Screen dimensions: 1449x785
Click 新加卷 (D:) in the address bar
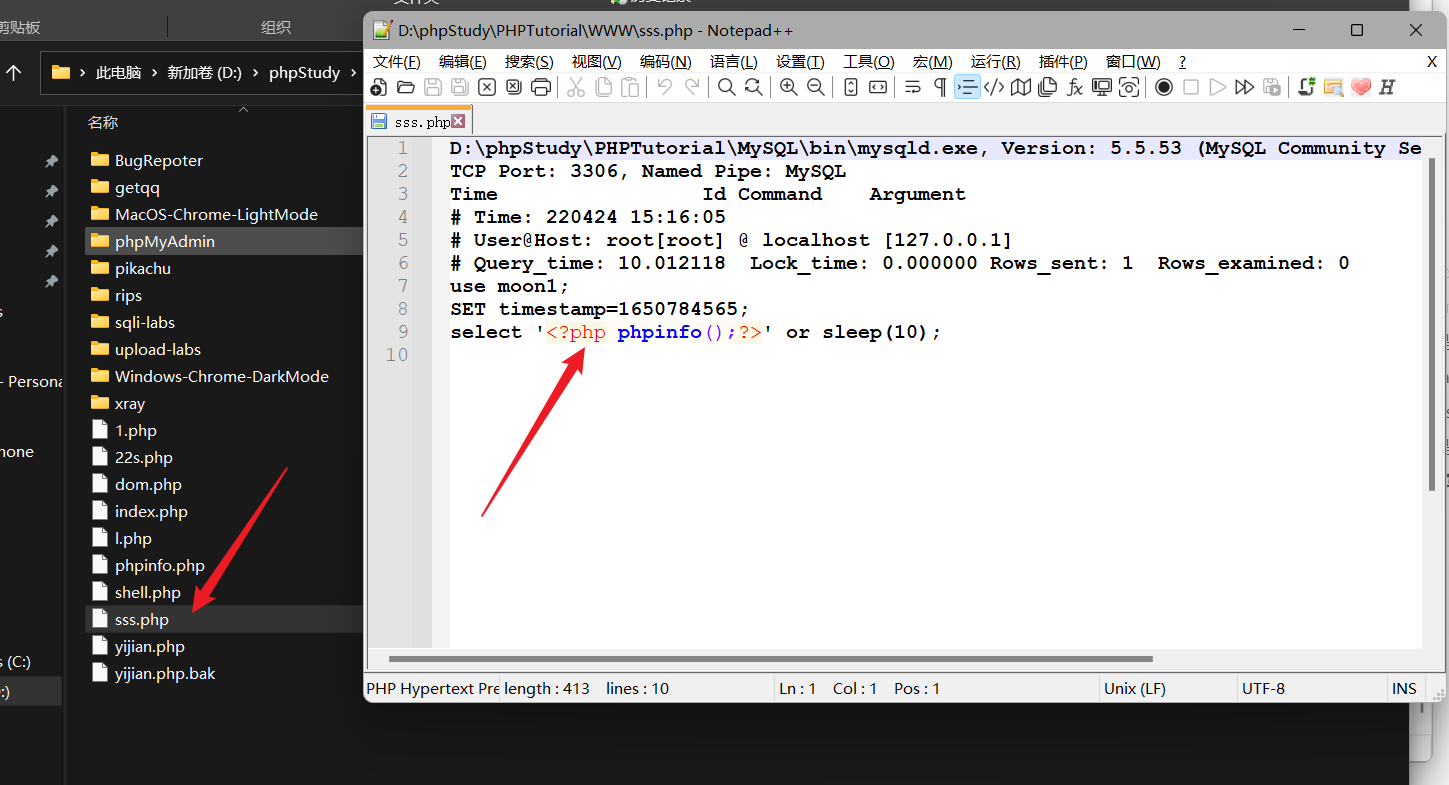tap(204, 73)
